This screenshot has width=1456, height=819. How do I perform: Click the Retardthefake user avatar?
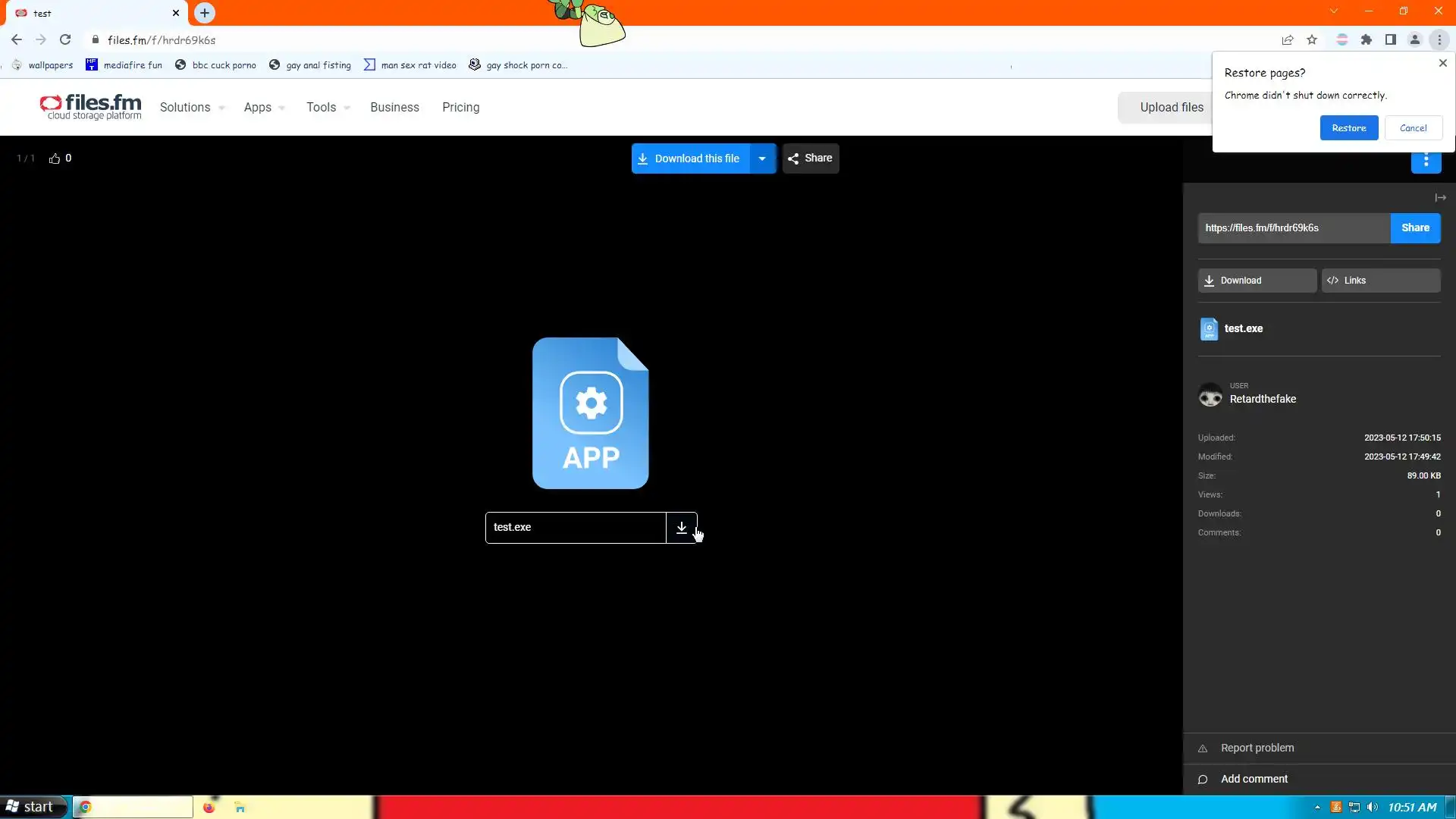[1210, 395]
